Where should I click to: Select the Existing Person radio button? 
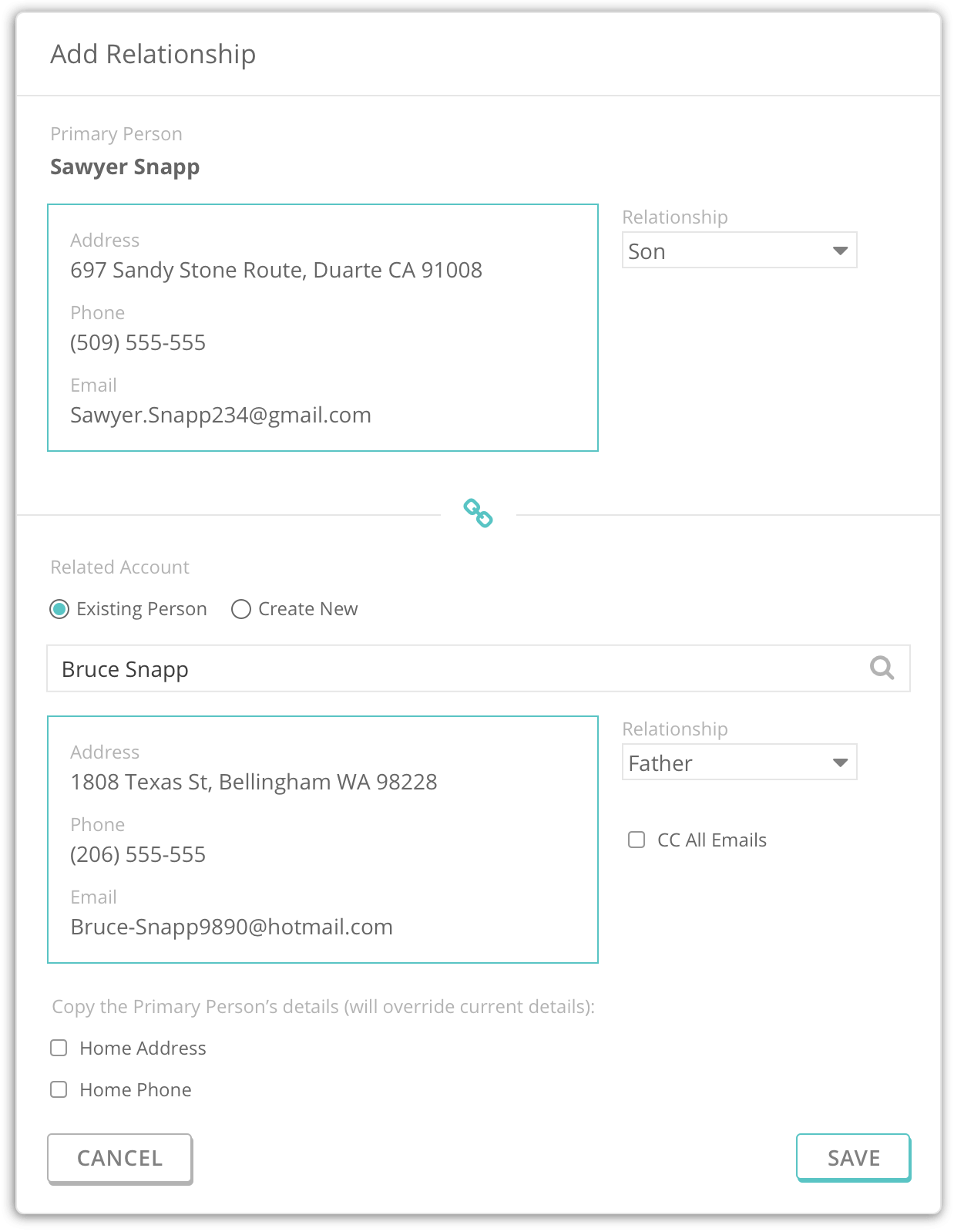(59, 609)
